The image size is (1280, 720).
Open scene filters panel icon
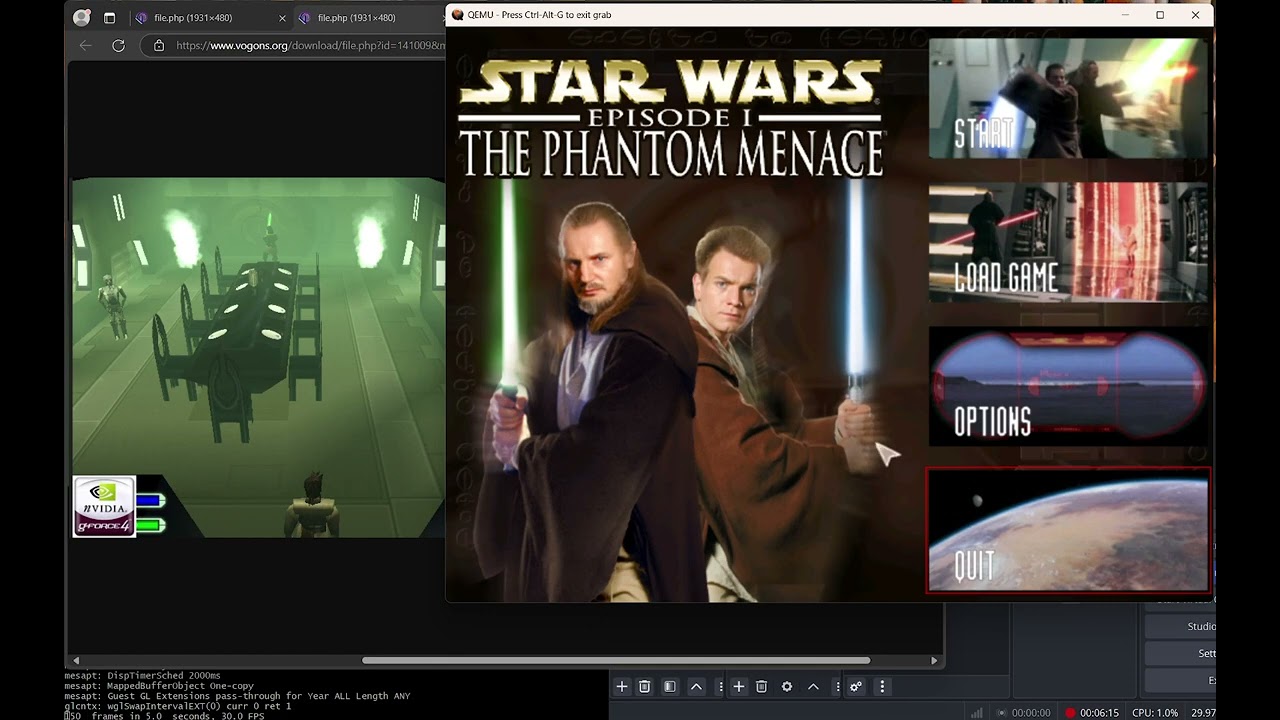point(670,686)
